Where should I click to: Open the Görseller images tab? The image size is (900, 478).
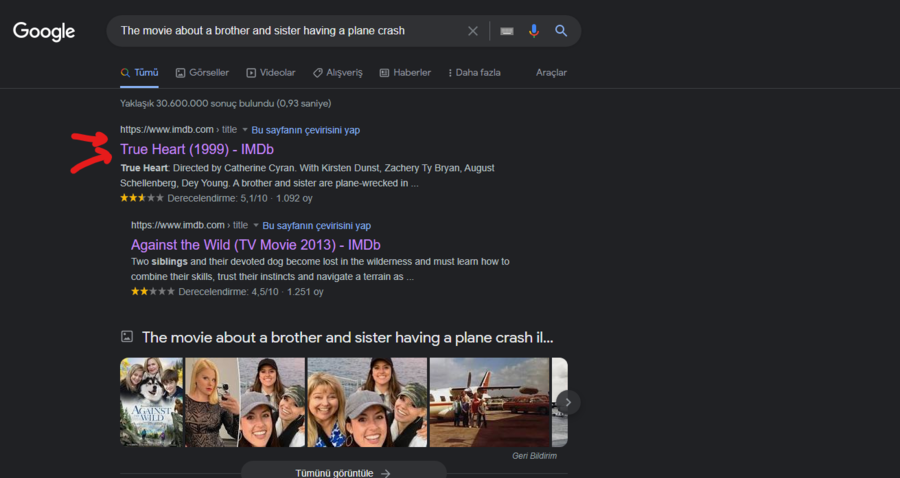tap(202, 73)
